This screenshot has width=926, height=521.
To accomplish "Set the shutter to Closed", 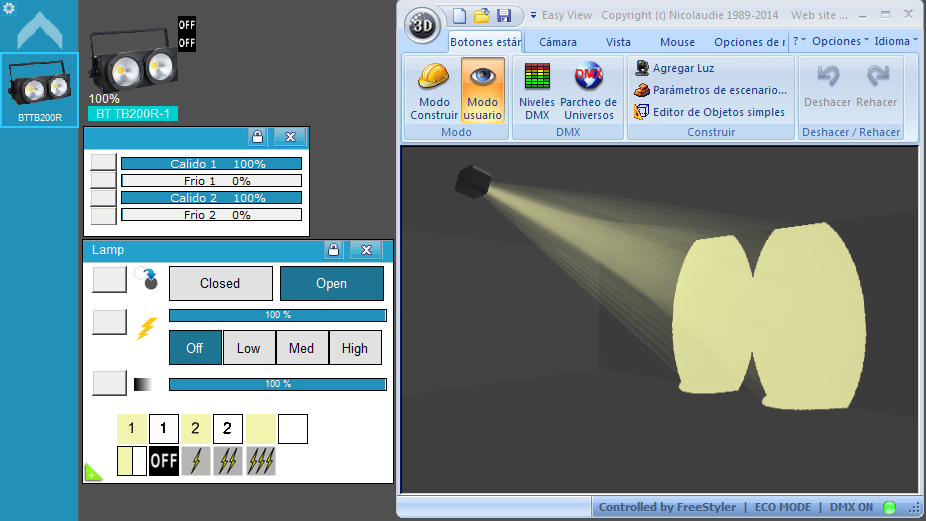I will [220, 284].
